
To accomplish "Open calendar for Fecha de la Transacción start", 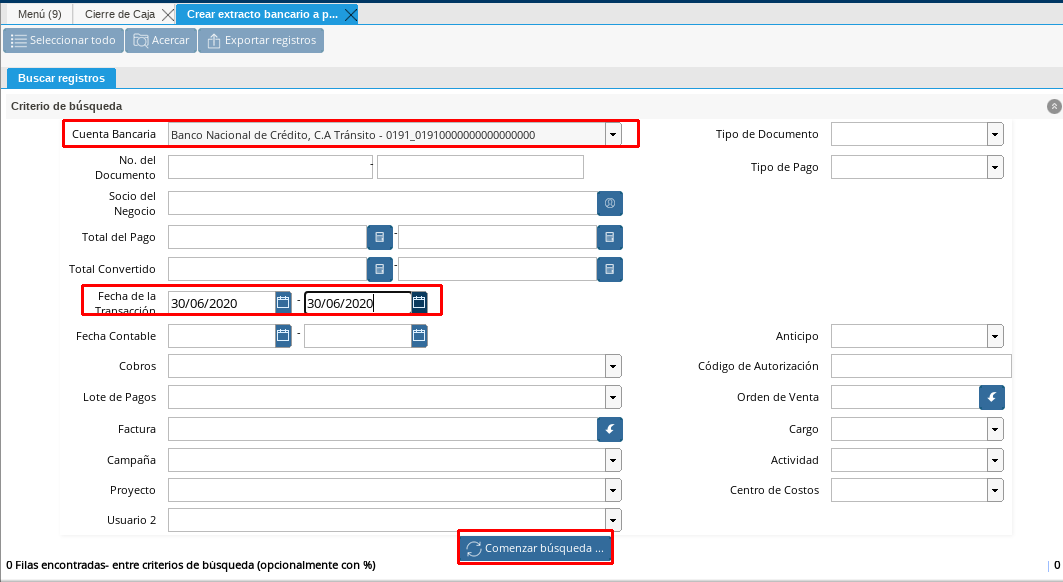I will [283, 302].
